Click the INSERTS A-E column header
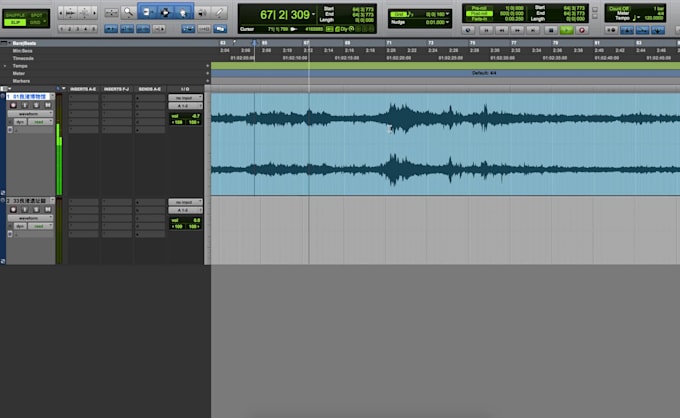Screen dimensions: 680x418 (x=83, y=89)
